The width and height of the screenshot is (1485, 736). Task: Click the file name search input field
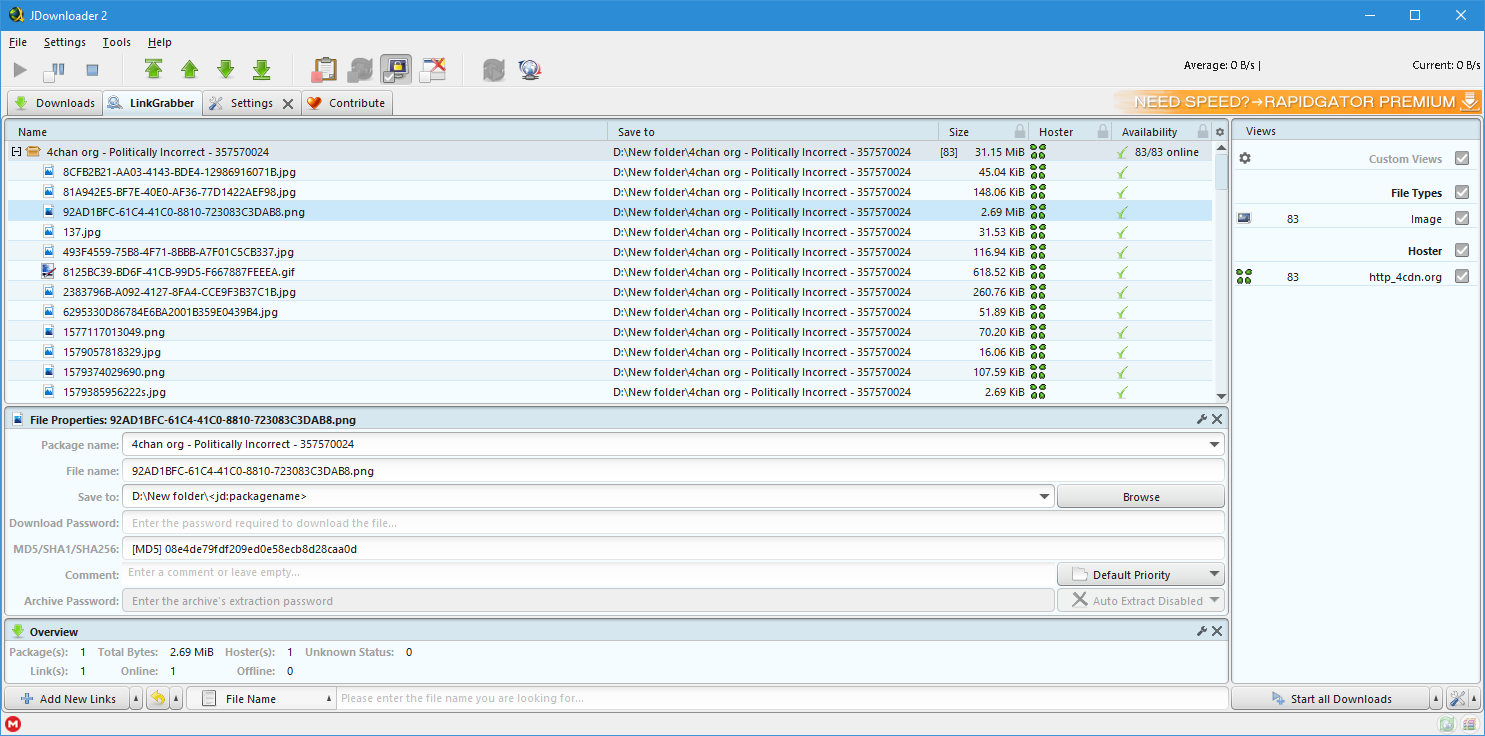[782, 698]
